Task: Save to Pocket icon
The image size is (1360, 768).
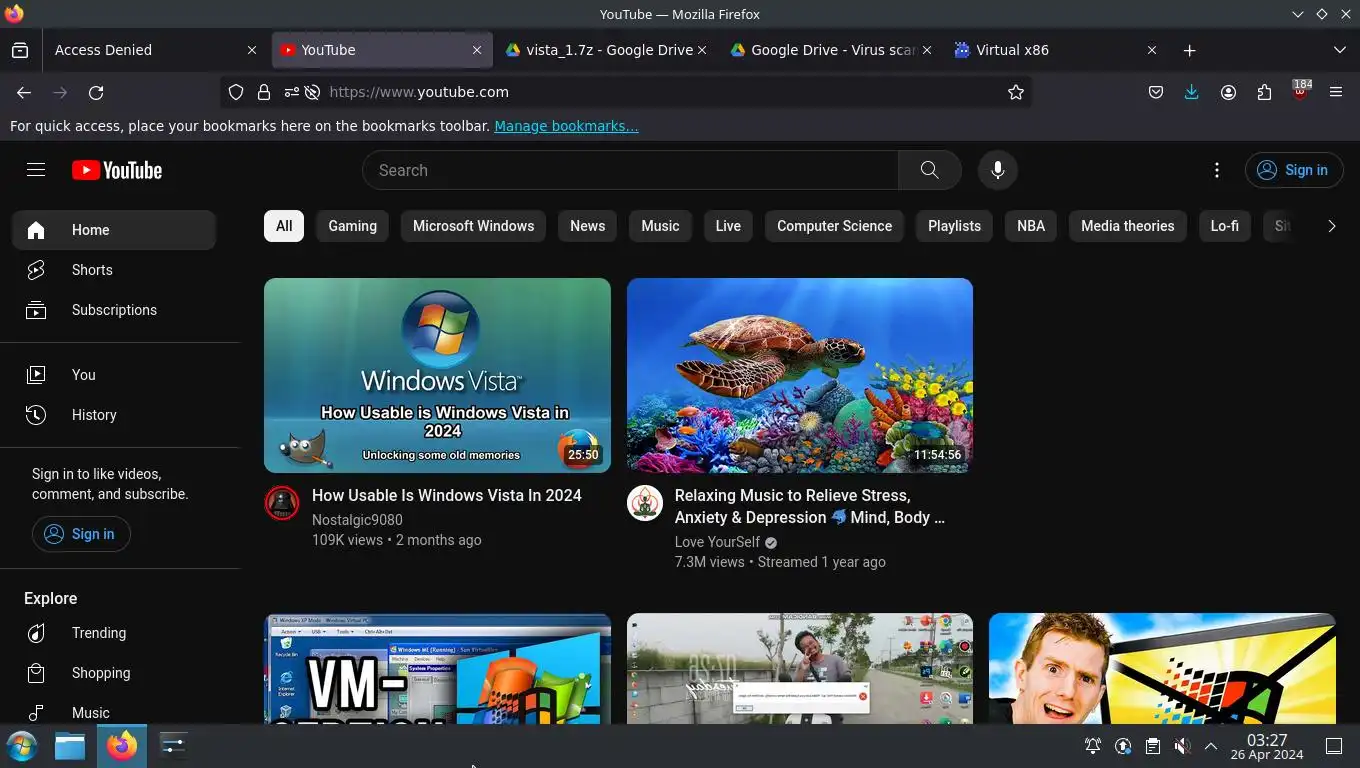Action: click(x=1156, y=92)
